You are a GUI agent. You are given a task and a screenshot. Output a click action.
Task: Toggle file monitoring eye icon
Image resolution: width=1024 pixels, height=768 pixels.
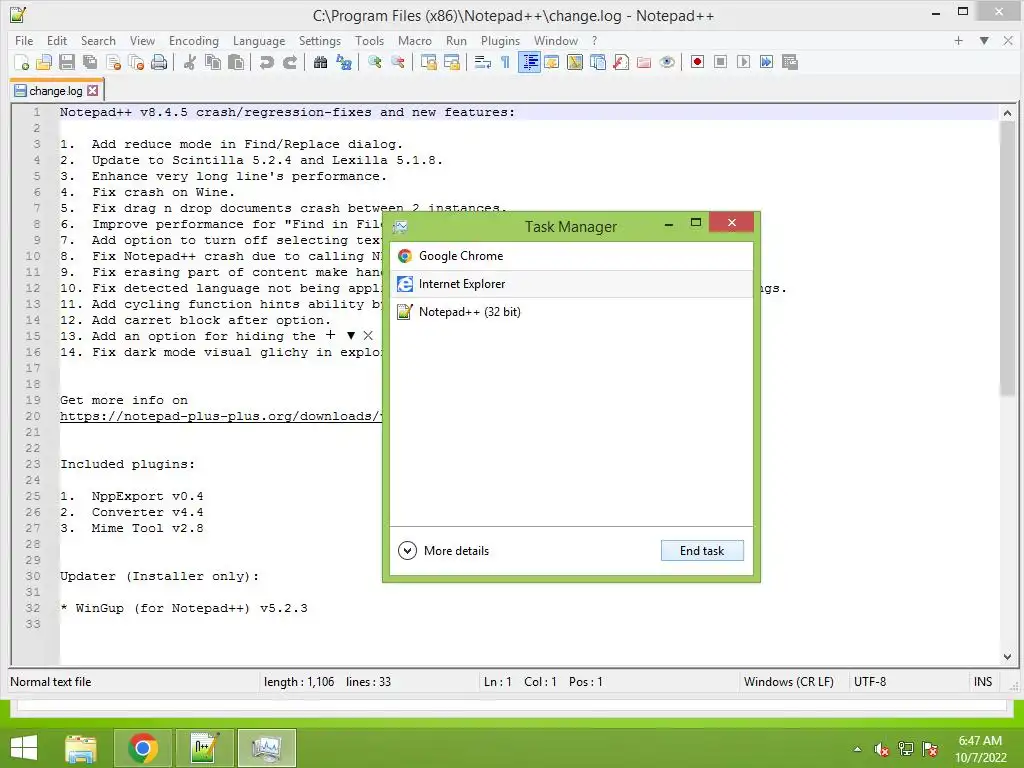(x=667, y=62)
